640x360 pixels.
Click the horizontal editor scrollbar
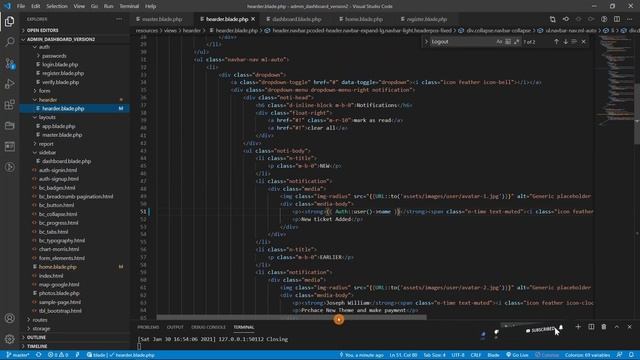click(x=291, y=317)
